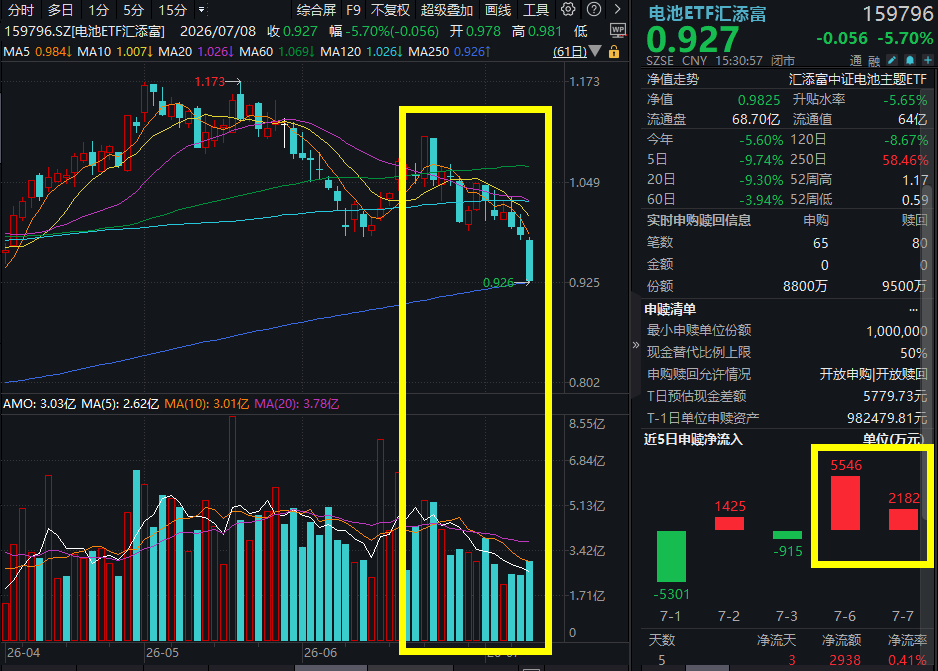Click the pencil edit note icon
Image resolution: width=938 pixels, height=671 pixels.
pyautogui.click(x=891, y=60)
